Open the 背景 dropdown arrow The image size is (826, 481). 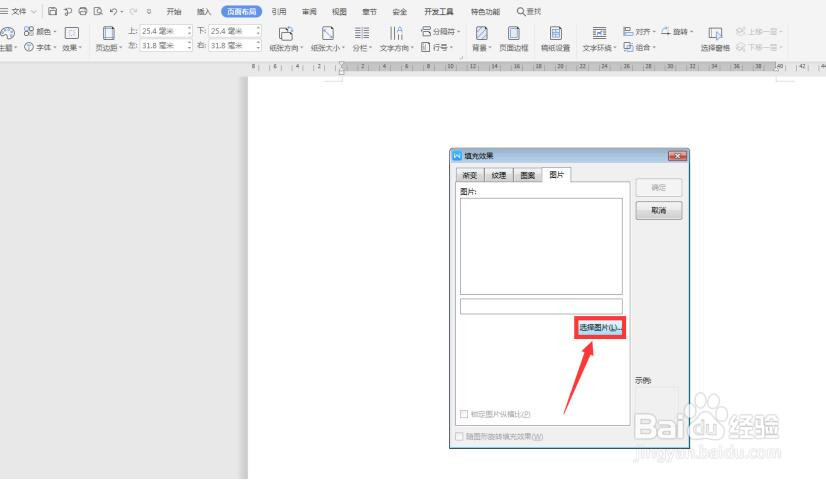490,47
